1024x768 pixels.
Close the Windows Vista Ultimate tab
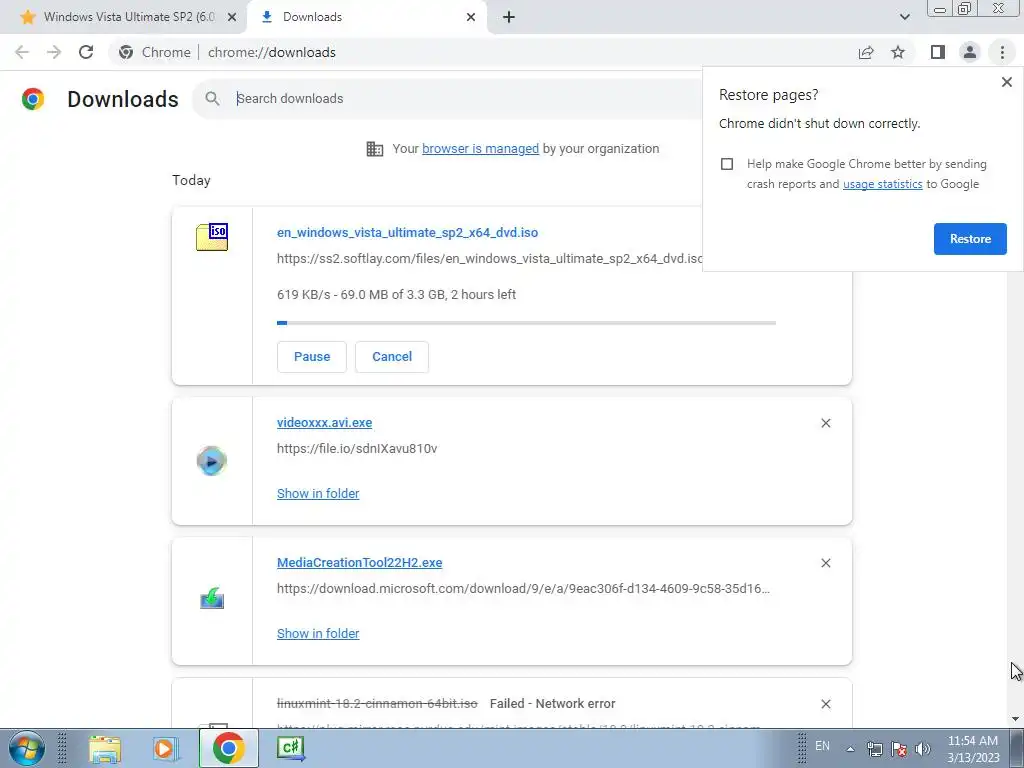point(232,17)
